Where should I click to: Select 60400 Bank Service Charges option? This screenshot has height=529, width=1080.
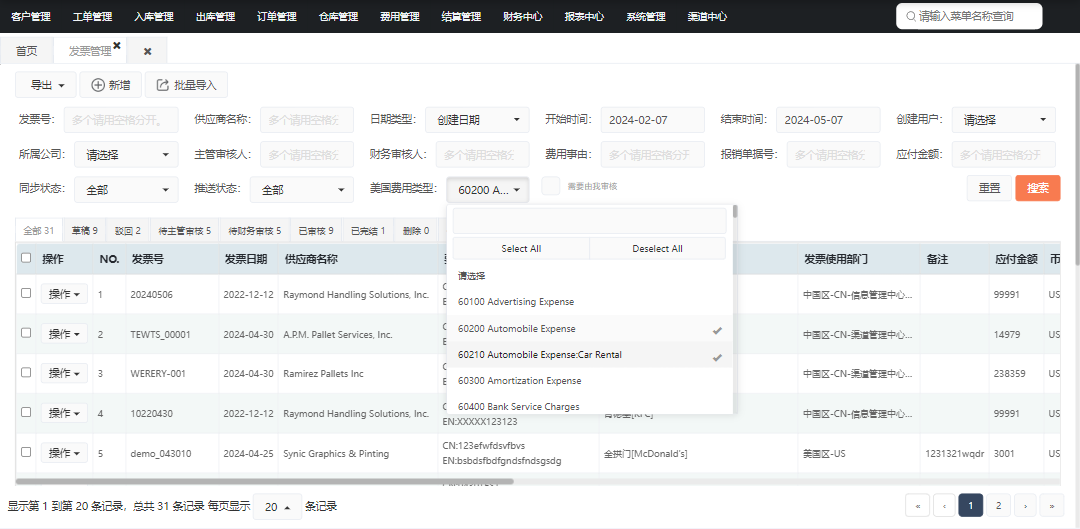[x=590, y=406]
